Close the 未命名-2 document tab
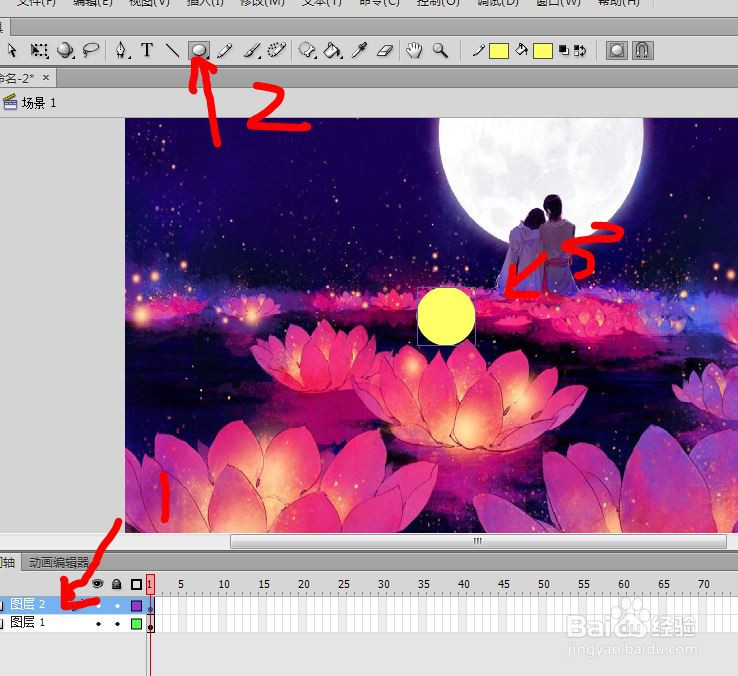Viewport: 738px width, 676px height. [x=46, y=78]
